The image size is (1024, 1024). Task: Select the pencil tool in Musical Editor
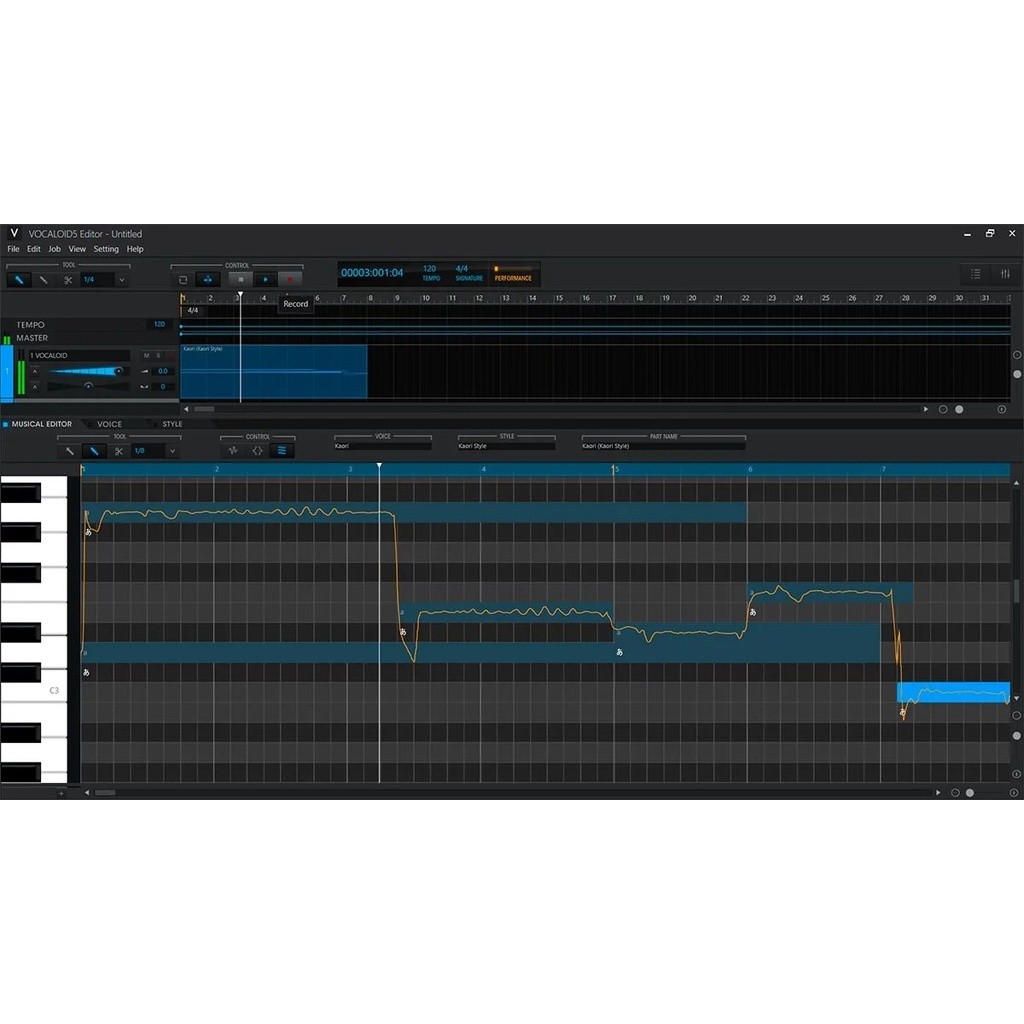(x=94, y=451)
